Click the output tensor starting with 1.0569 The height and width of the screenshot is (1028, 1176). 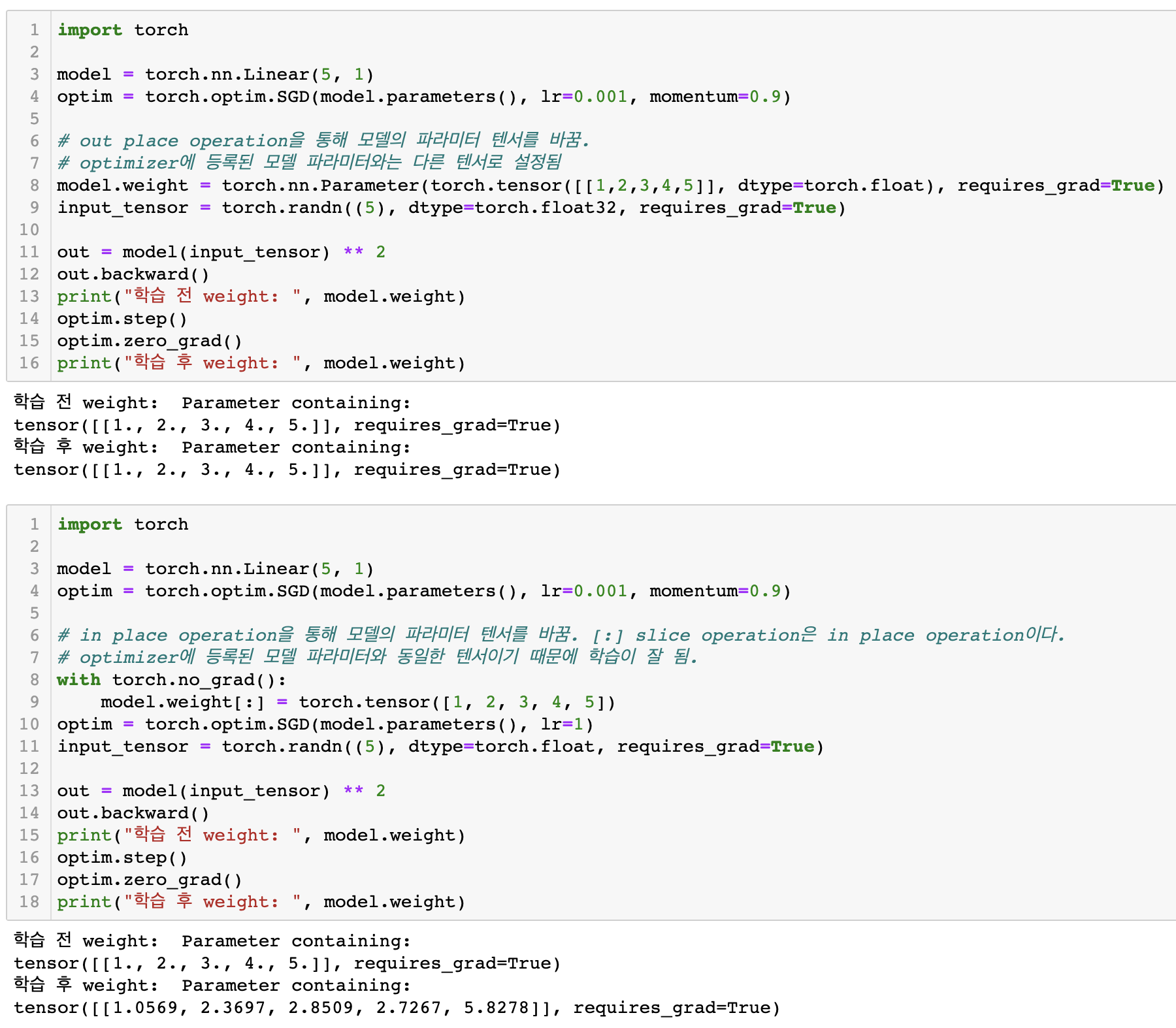pyautogui.click(x=396, y=1008)
